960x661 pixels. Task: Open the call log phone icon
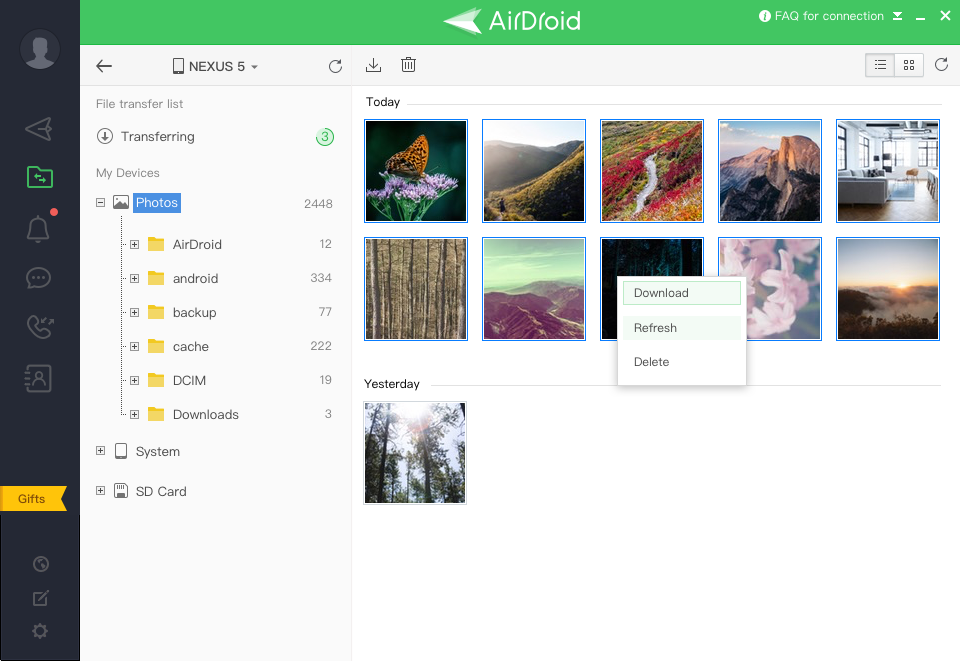(40, 327)
